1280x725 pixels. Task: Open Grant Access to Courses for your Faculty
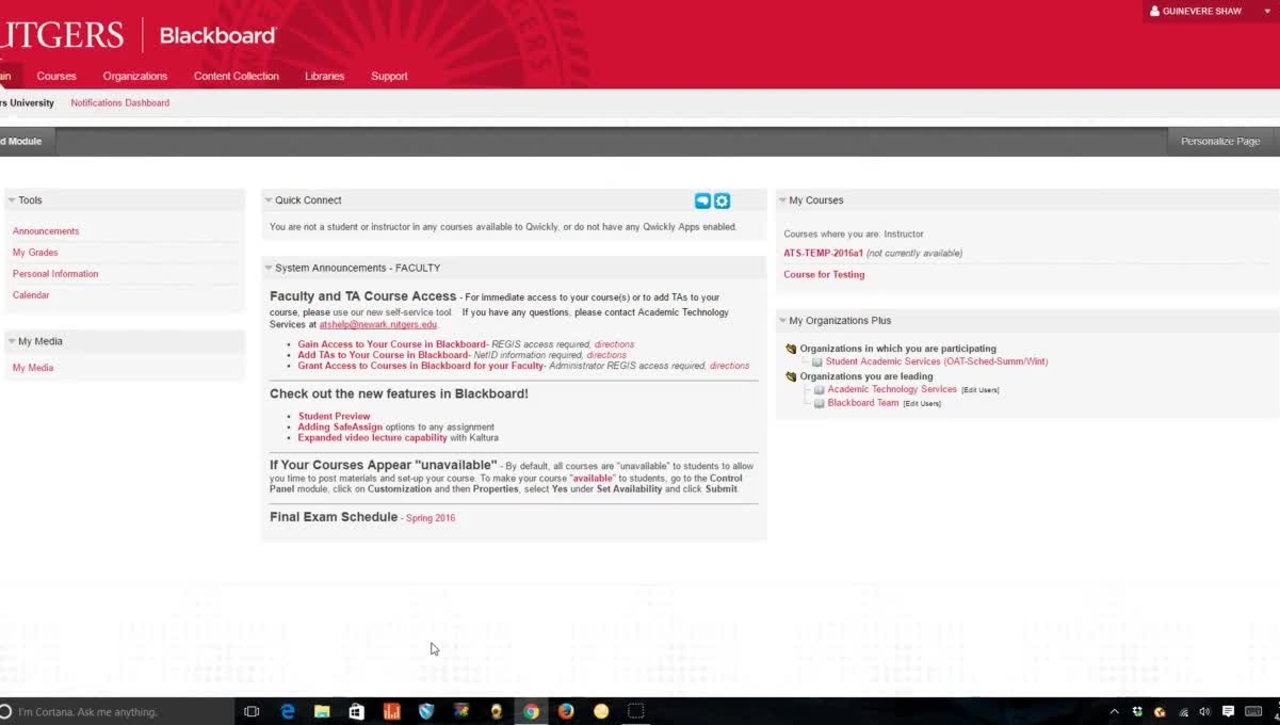click(x=421, y=366)
